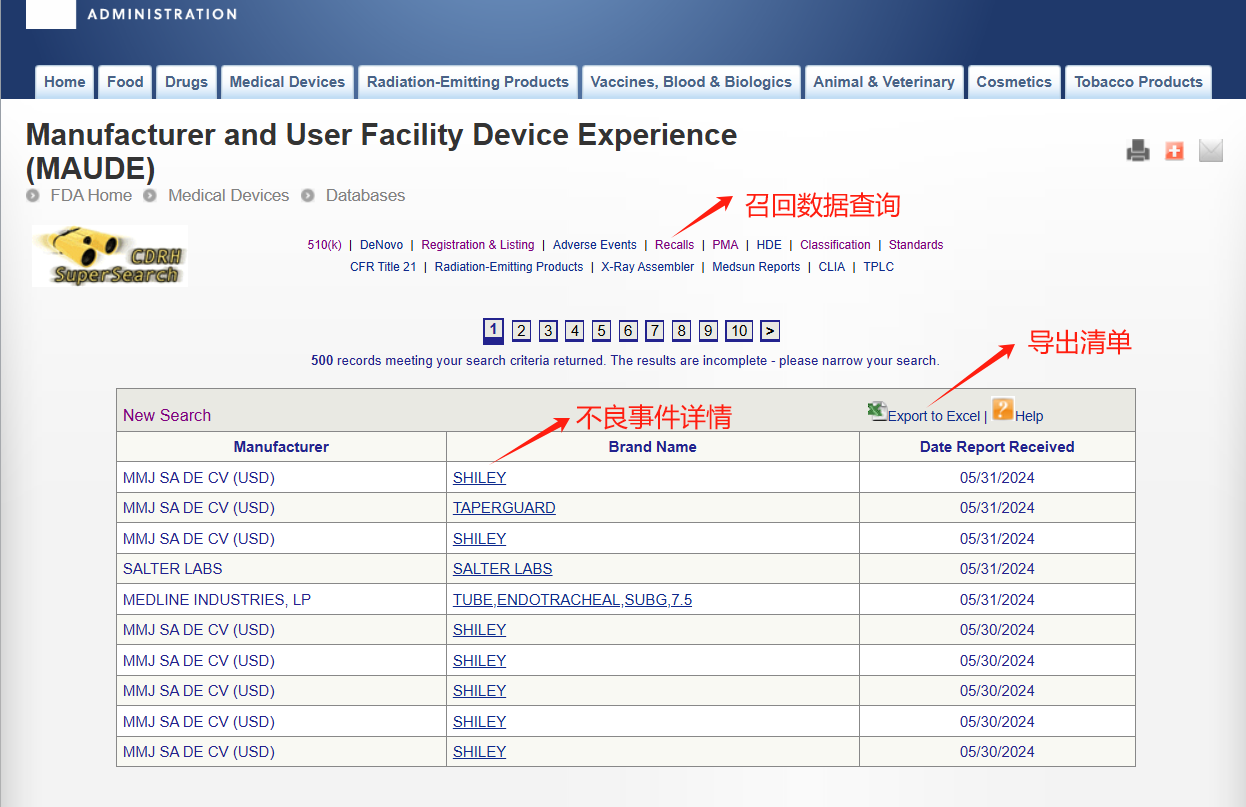Select current page 1 button
The width and height of the screenshot is (1246, 807).
coord(493,330)
